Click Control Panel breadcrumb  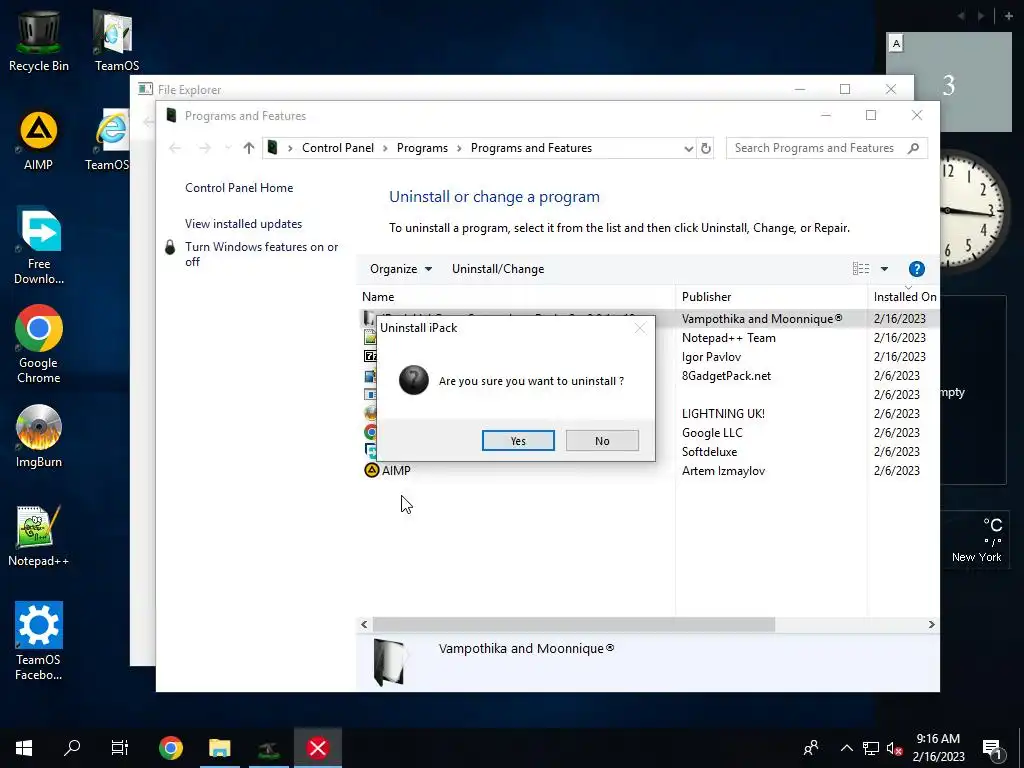[338, 148]
